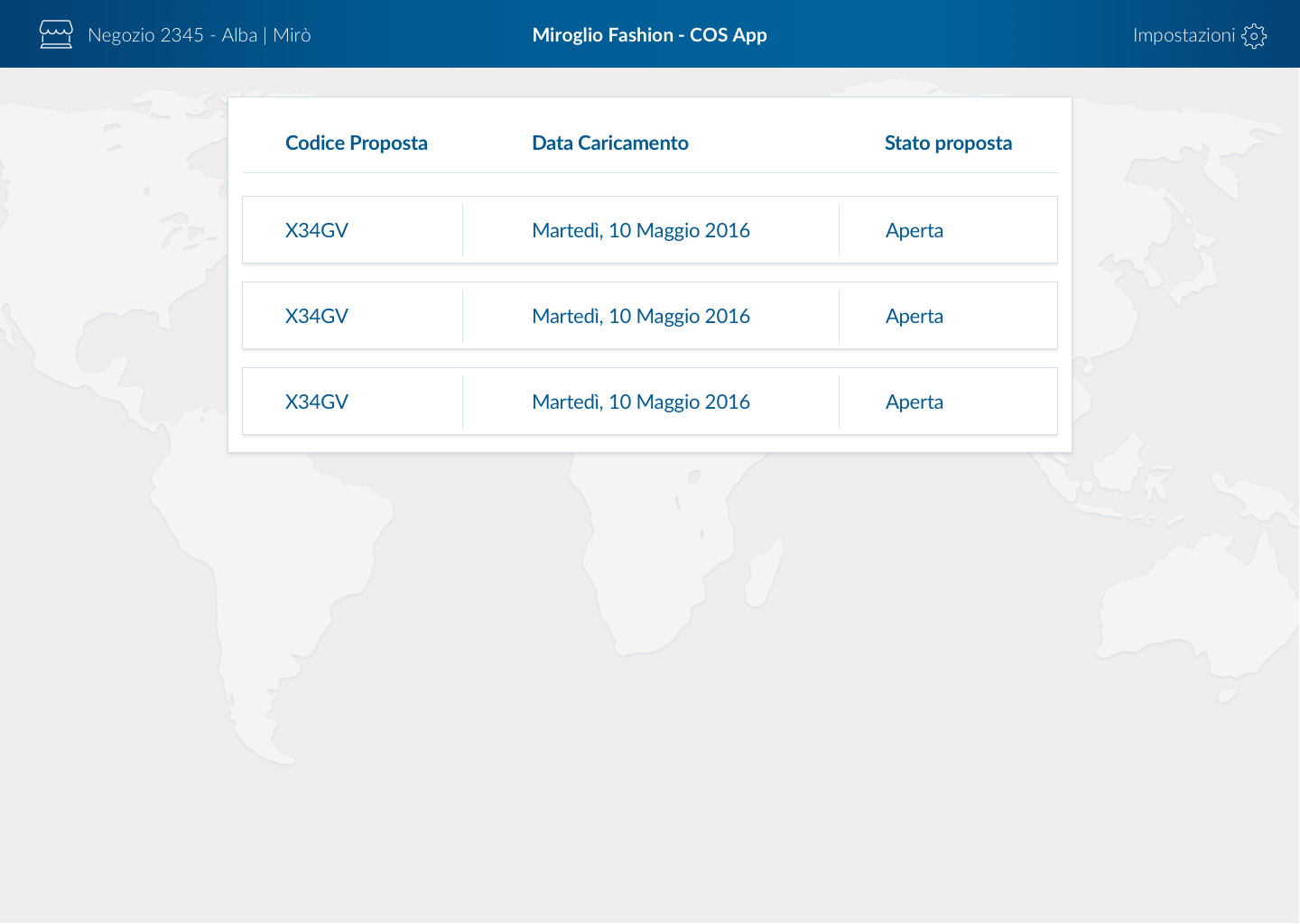Click the world map background below the table
The height and width of the screenshot is (924, 1300).
(x=650, y=686)
